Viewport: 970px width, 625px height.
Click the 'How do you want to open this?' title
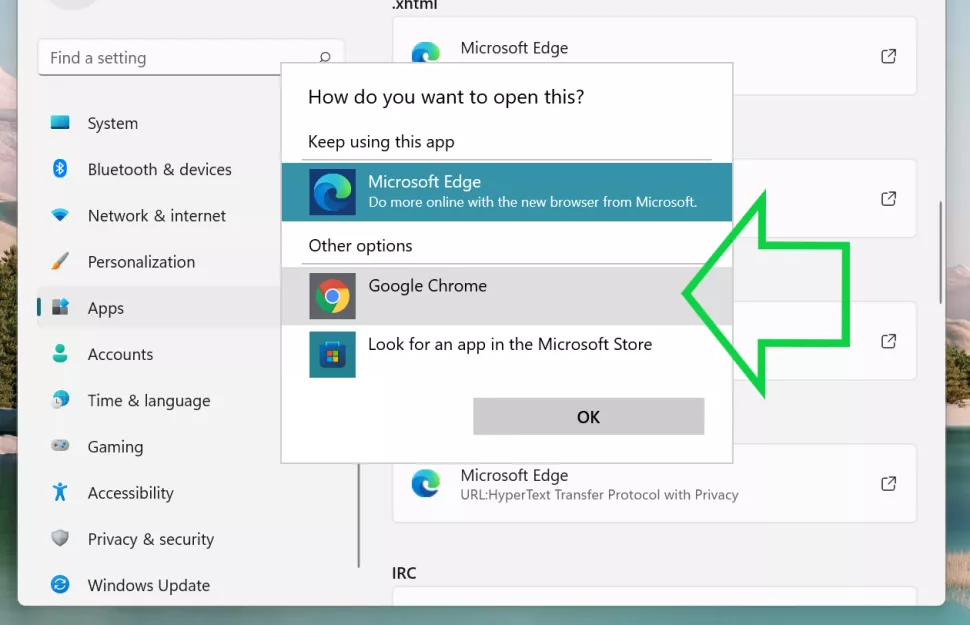446,97
